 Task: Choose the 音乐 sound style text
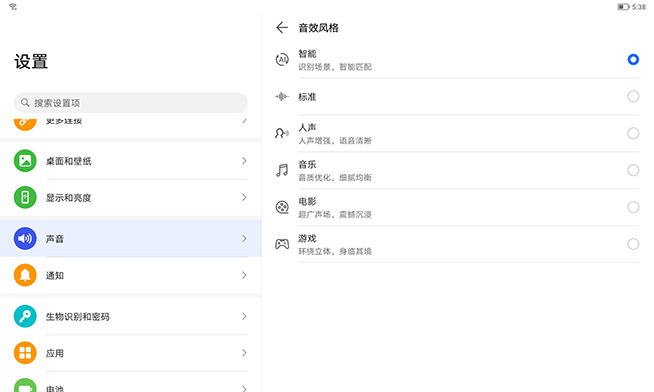(x=307, y=165)
